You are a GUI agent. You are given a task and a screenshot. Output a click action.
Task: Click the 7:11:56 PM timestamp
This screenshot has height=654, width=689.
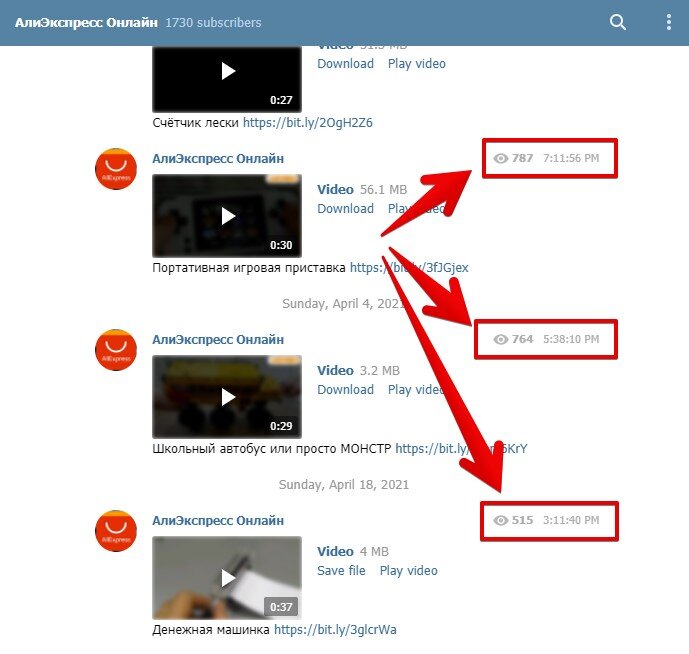pos(571,158)
